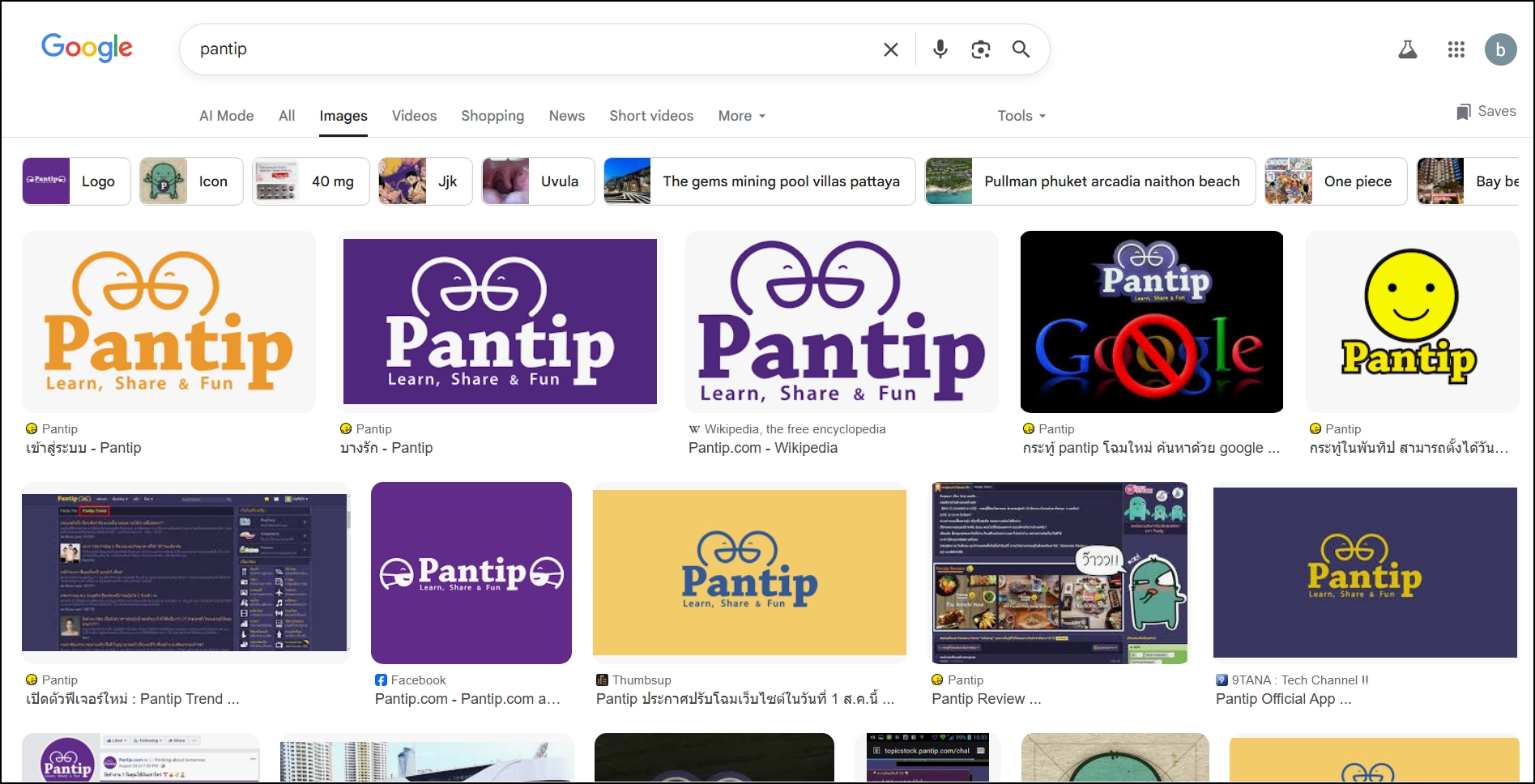The width and height of the screenshot is (1535, 784).
Task: Open the Google account profile avatar
Action: (x=1499, y=50)
